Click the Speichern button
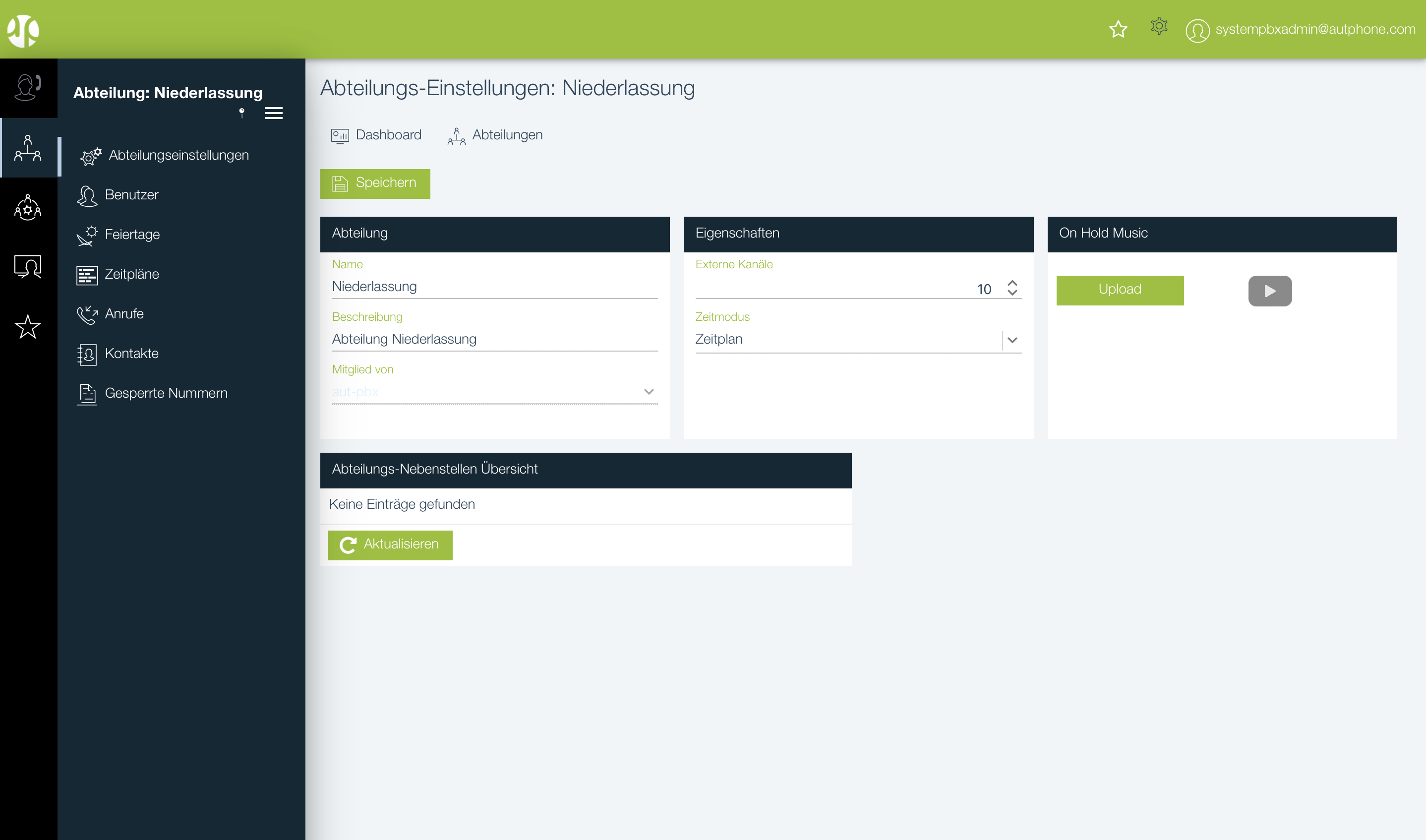The width and height of the screenshot is (1426, 840). tap(375, 183)
